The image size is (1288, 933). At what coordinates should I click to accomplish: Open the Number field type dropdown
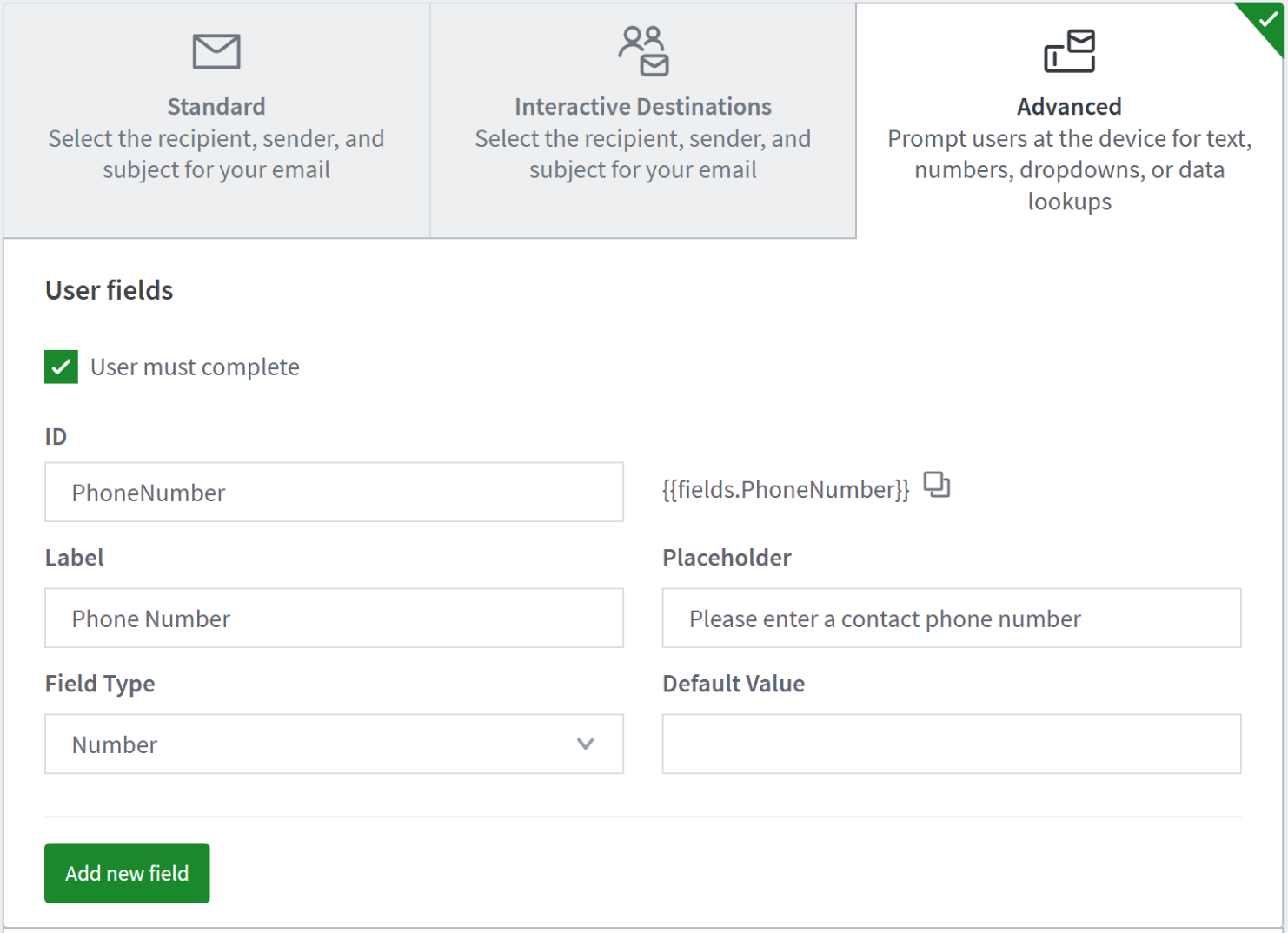pyautogui.click(x=334, y=744)
